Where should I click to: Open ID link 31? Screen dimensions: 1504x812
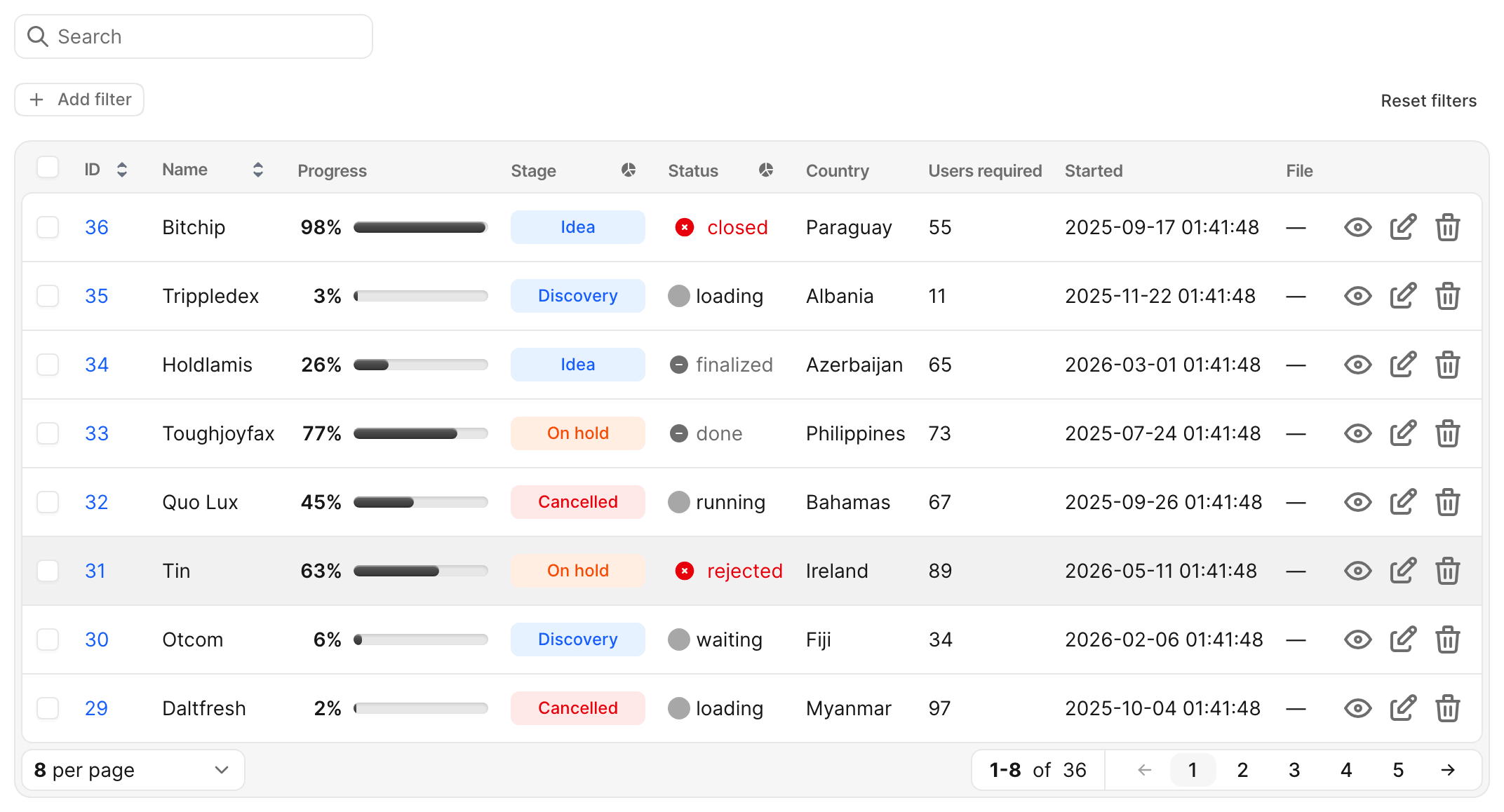95,571
